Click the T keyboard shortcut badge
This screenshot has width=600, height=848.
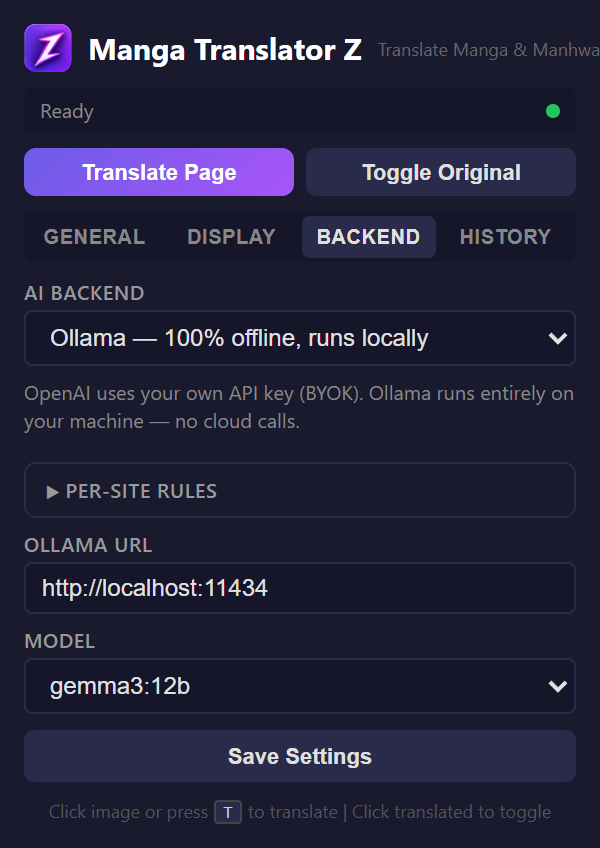pos(227,812)
